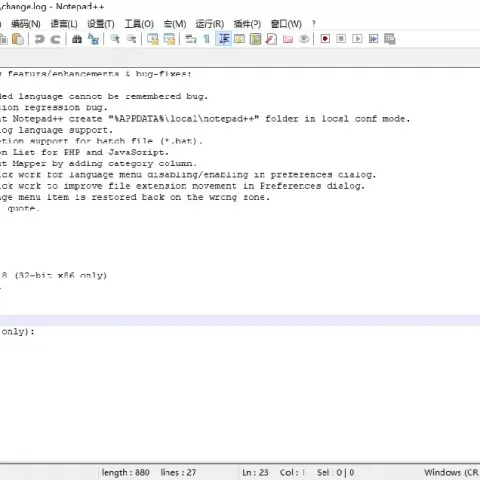Click the line about PHP and JavaScript
Viewport: 480px width, 480px height.
(84, 153)
